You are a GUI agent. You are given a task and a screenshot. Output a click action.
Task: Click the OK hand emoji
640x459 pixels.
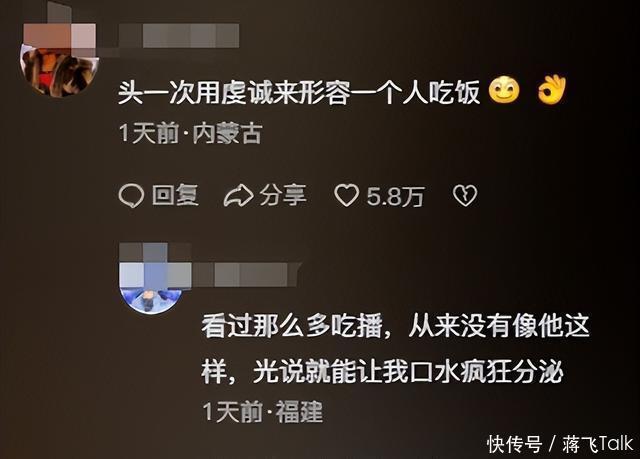tap(552, 90)
